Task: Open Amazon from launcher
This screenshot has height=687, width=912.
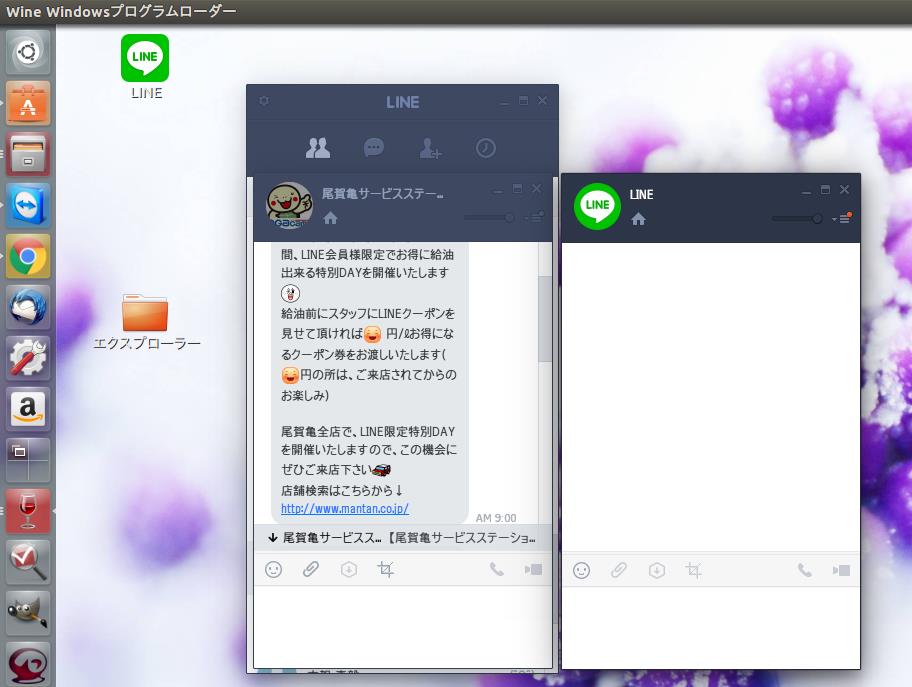Action: [28, 409]
